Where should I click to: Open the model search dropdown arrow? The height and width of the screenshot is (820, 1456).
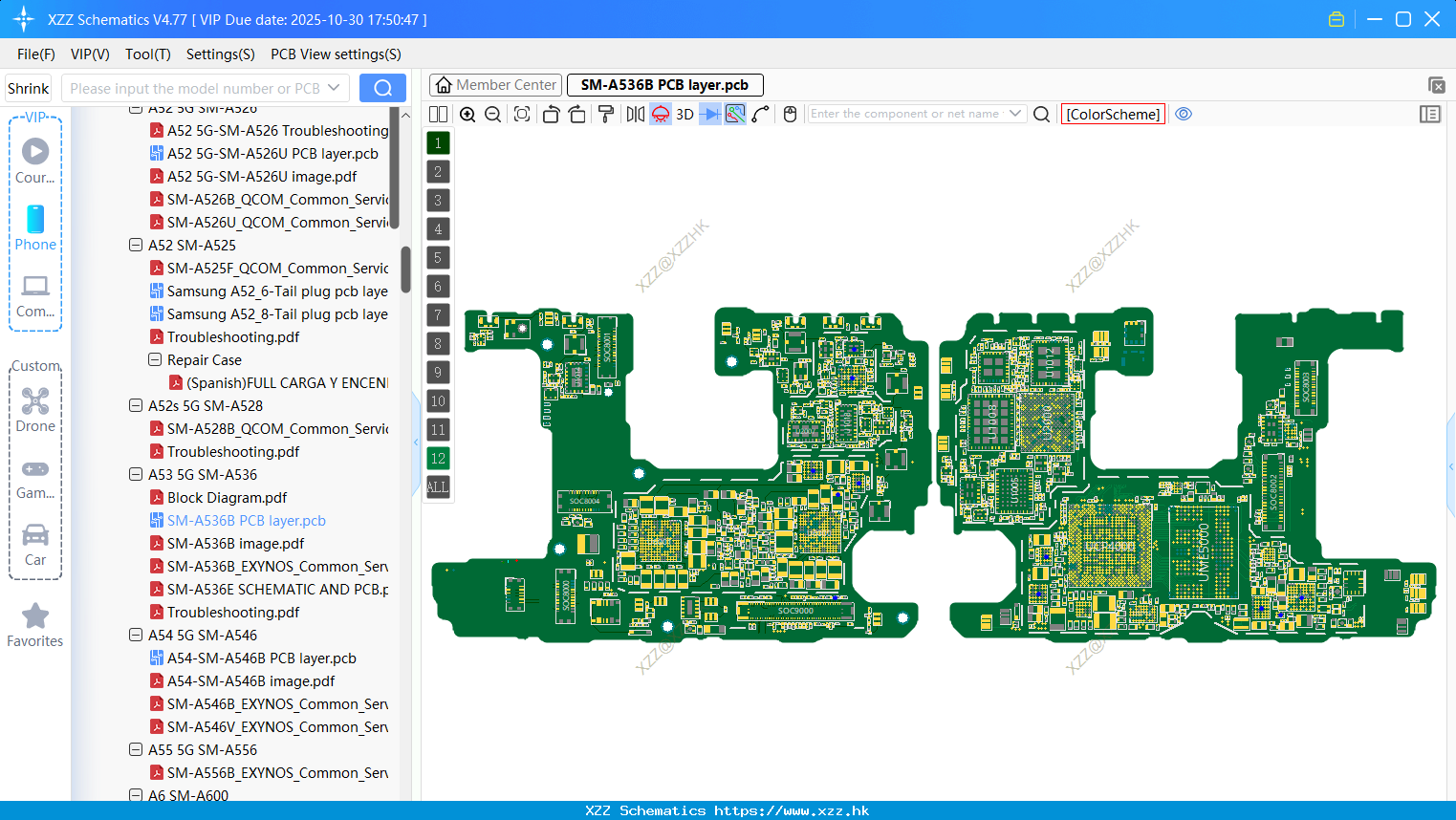click(334, 88)
